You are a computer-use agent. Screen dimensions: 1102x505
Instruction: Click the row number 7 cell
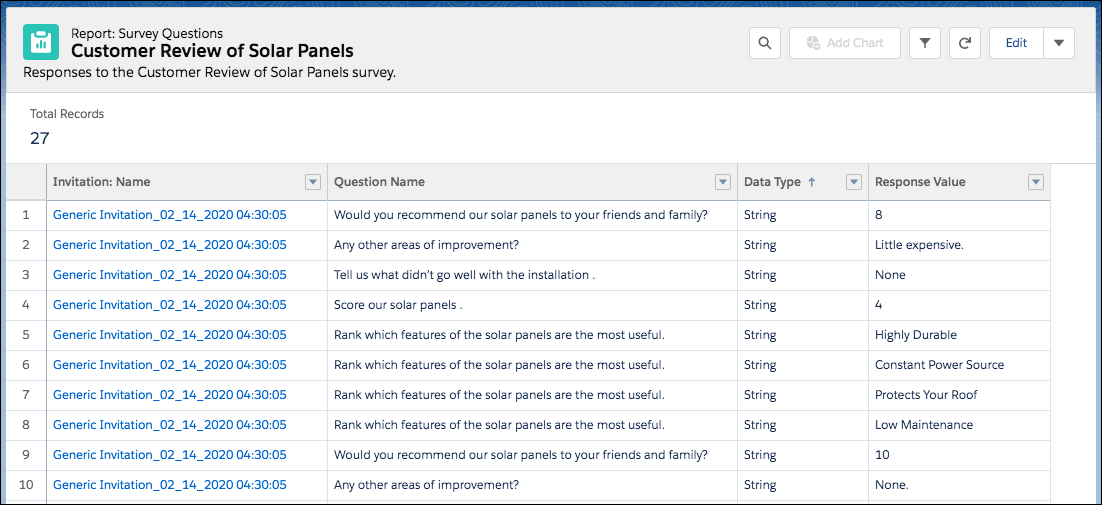tap(26, 395)
